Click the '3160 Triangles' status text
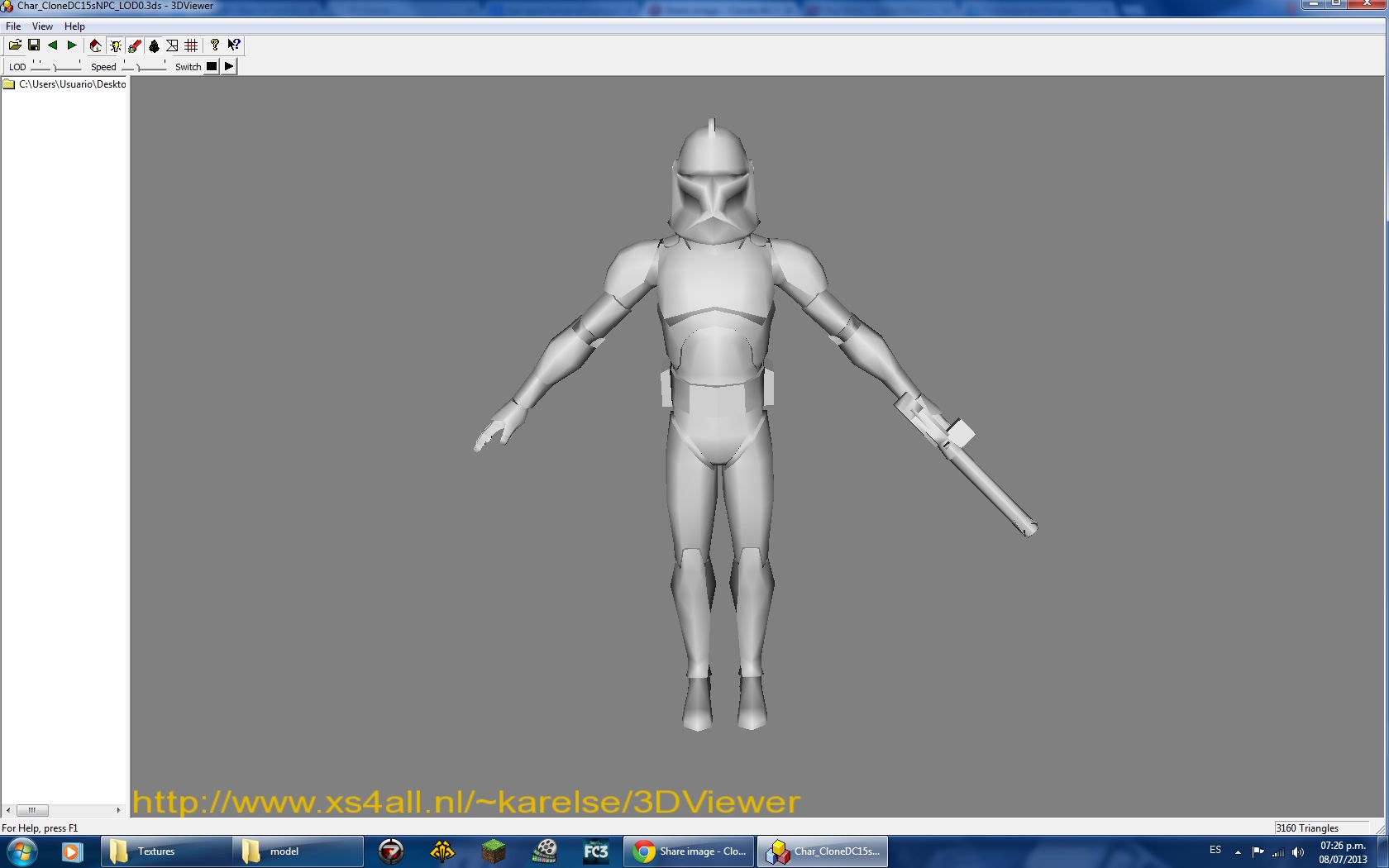Viewport: 1389px width, 868px height. coord(1307,828)
